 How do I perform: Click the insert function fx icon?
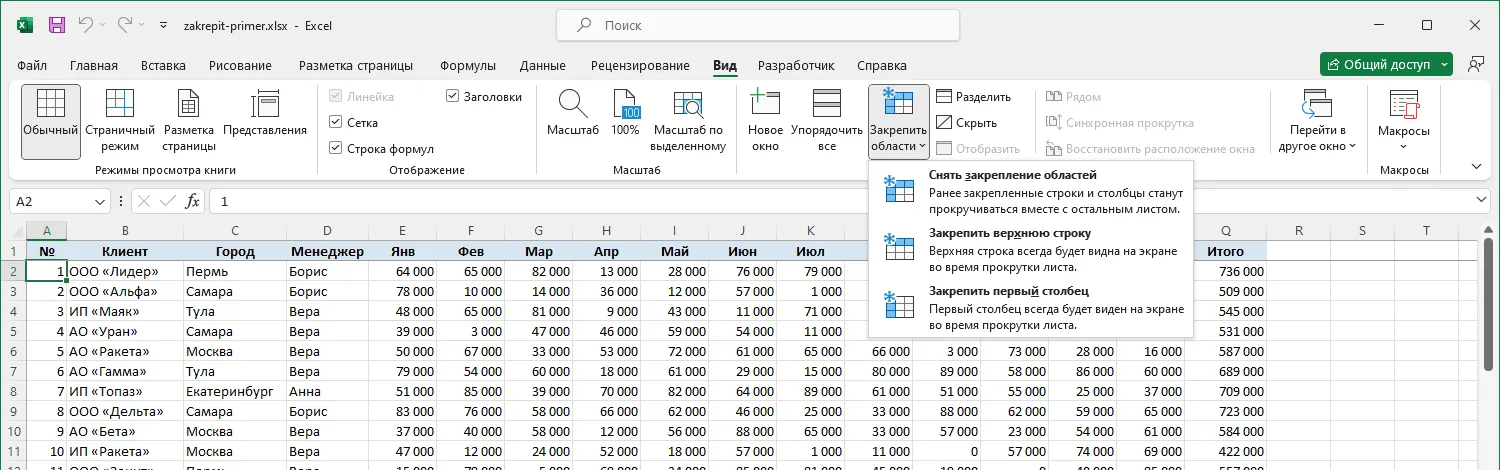point(193,201)
